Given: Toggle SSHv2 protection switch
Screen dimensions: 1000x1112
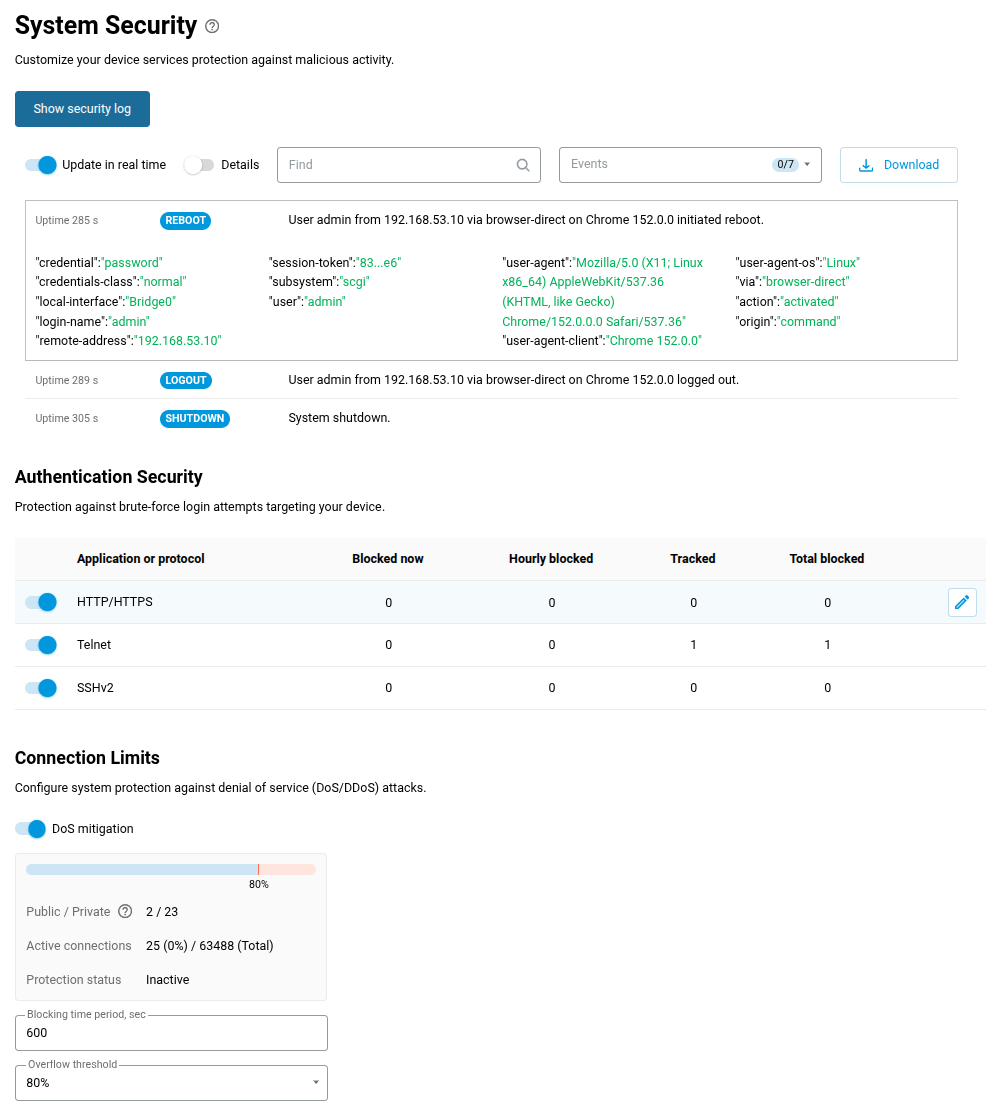Looking at the screenshot, I should click(40, 688).
